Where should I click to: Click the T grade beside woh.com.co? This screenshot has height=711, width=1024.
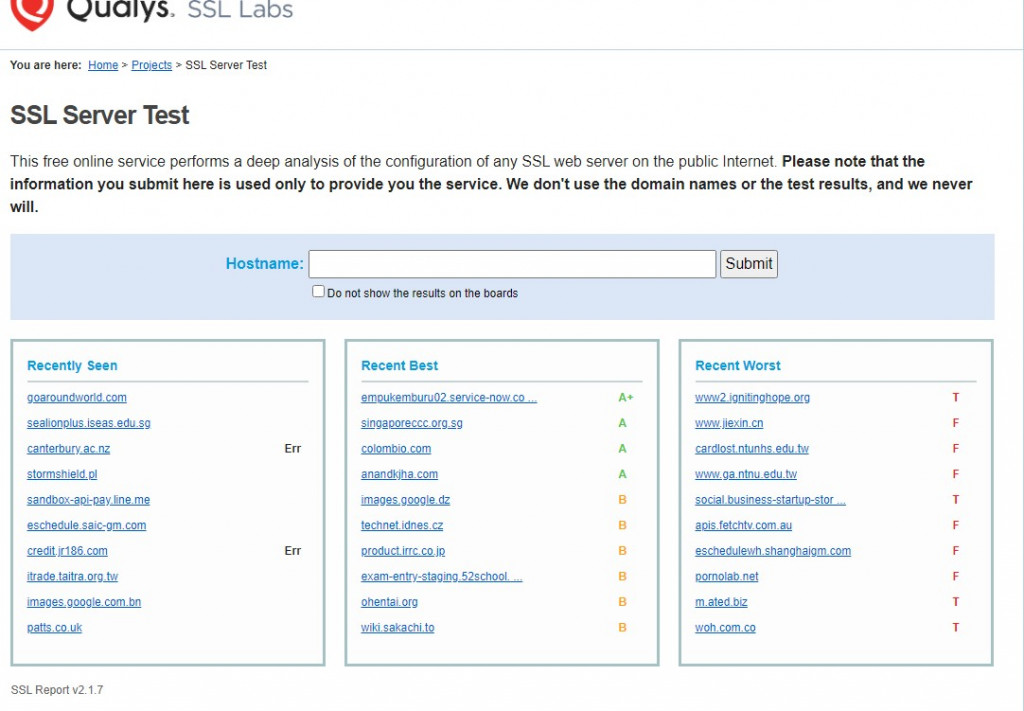click(955, 627)
